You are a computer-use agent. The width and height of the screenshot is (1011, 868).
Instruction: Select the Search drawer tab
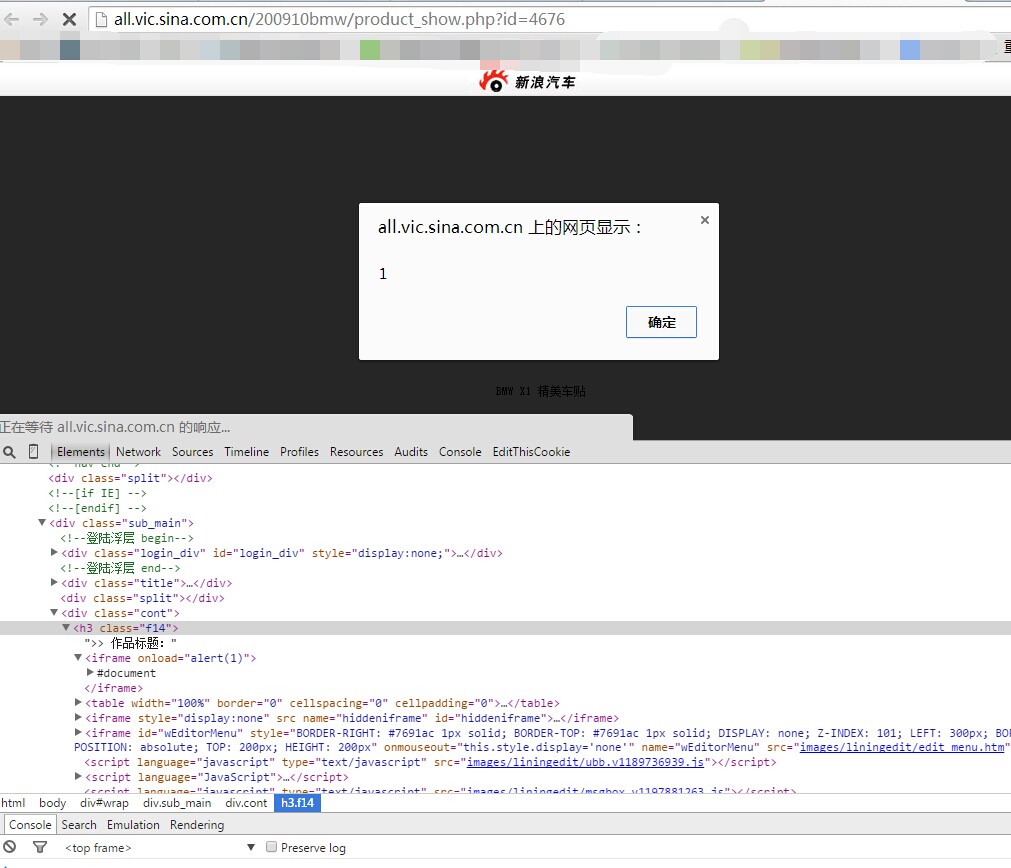[79, 825]
